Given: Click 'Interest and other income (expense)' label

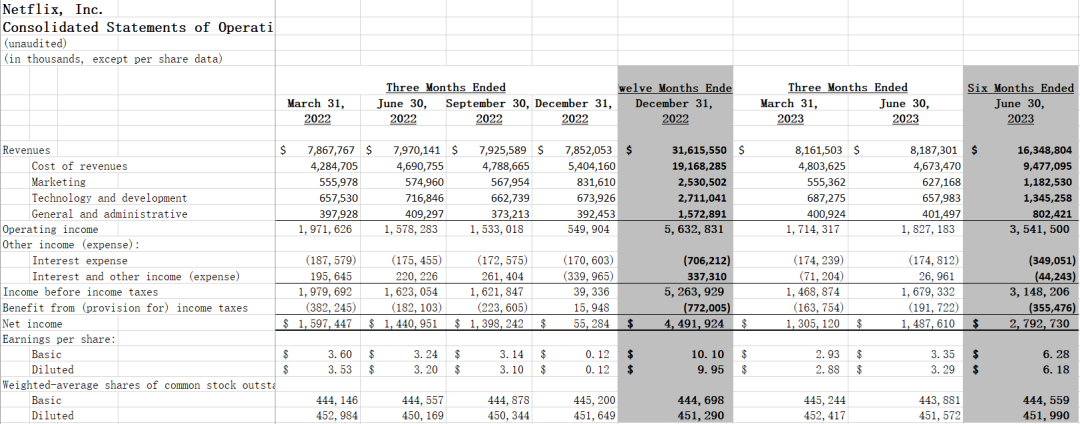Looking at the screenshot, I should pyautogui.click(x=136, y=277).
